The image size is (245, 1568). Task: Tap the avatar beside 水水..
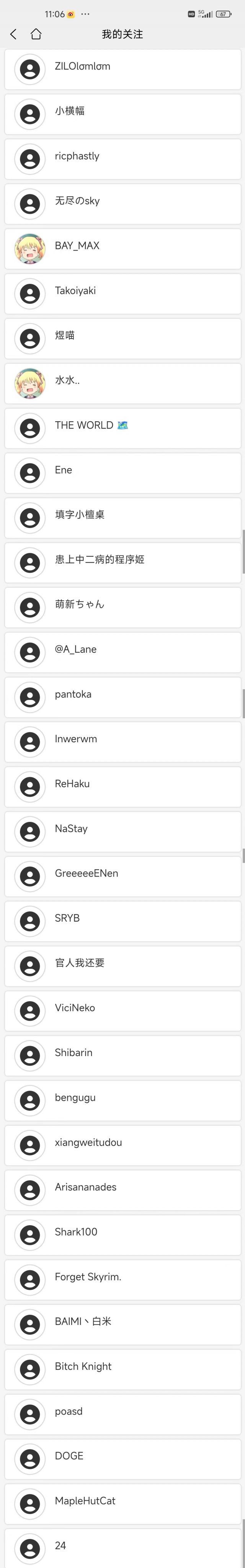30,383
